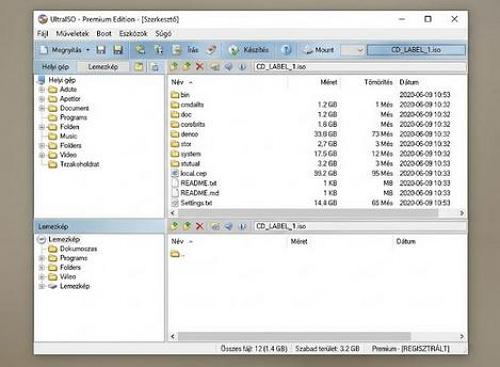
Task: Click the icon before the upper info icon
Action: click(228, 67)
